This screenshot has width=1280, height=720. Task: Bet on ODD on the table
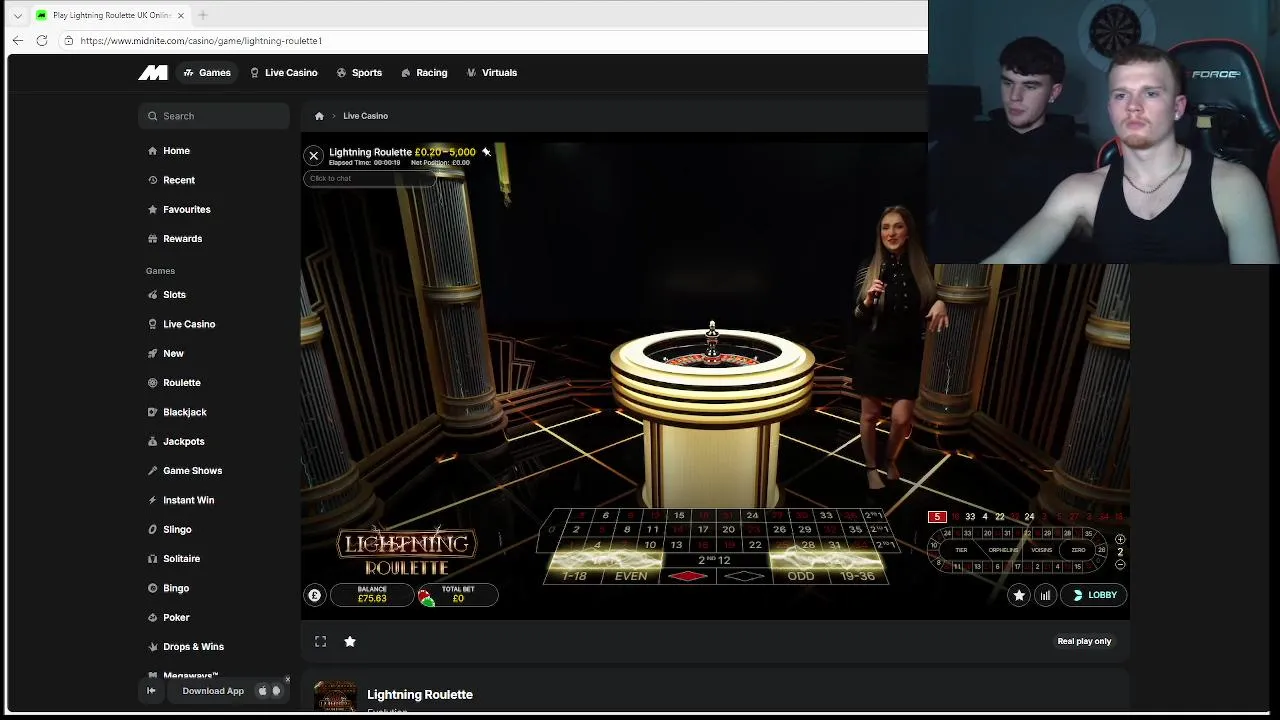click(801, 576)
